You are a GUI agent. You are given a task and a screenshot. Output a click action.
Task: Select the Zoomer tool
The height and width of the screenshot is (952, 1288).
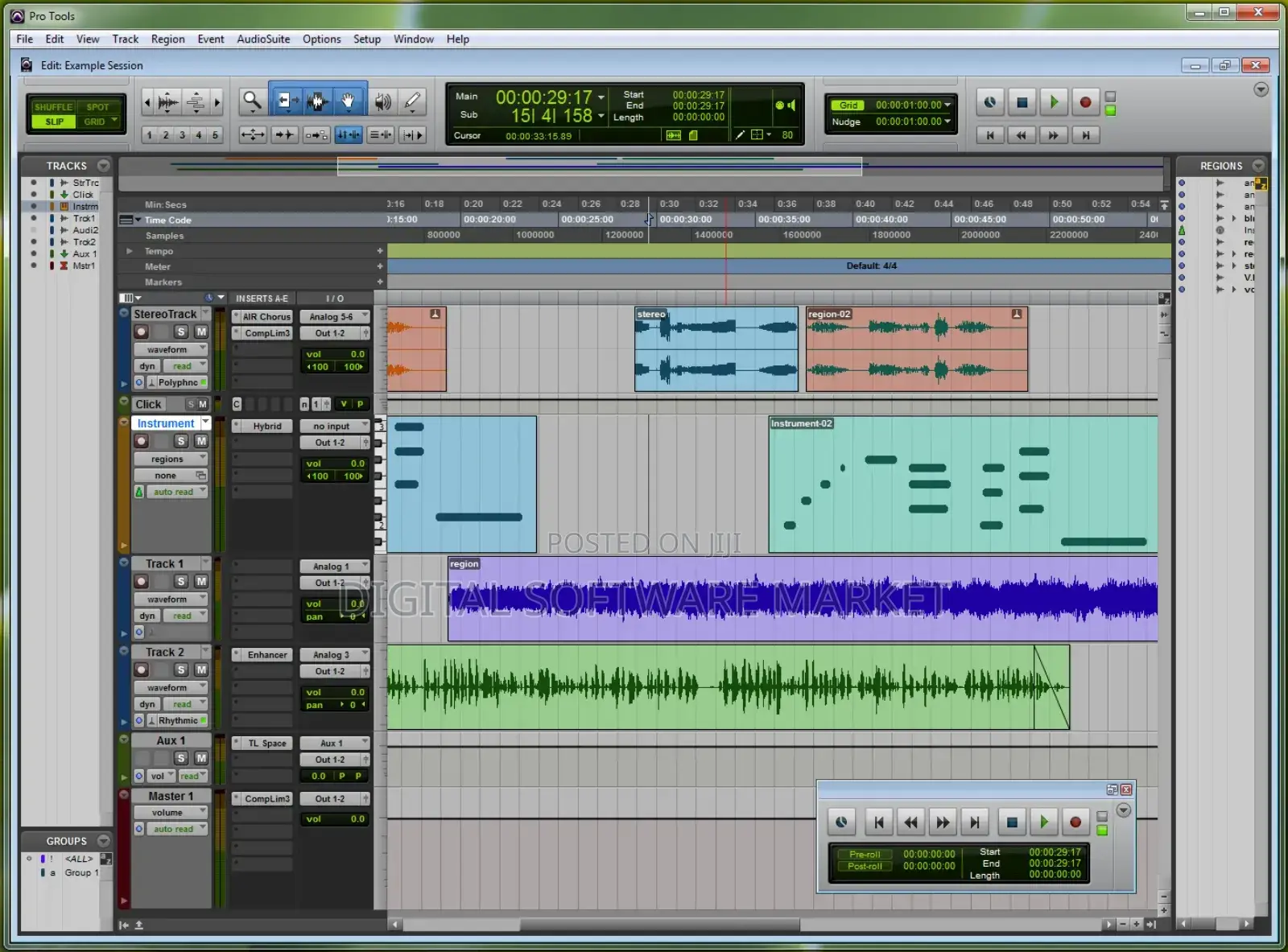[252, 101]
